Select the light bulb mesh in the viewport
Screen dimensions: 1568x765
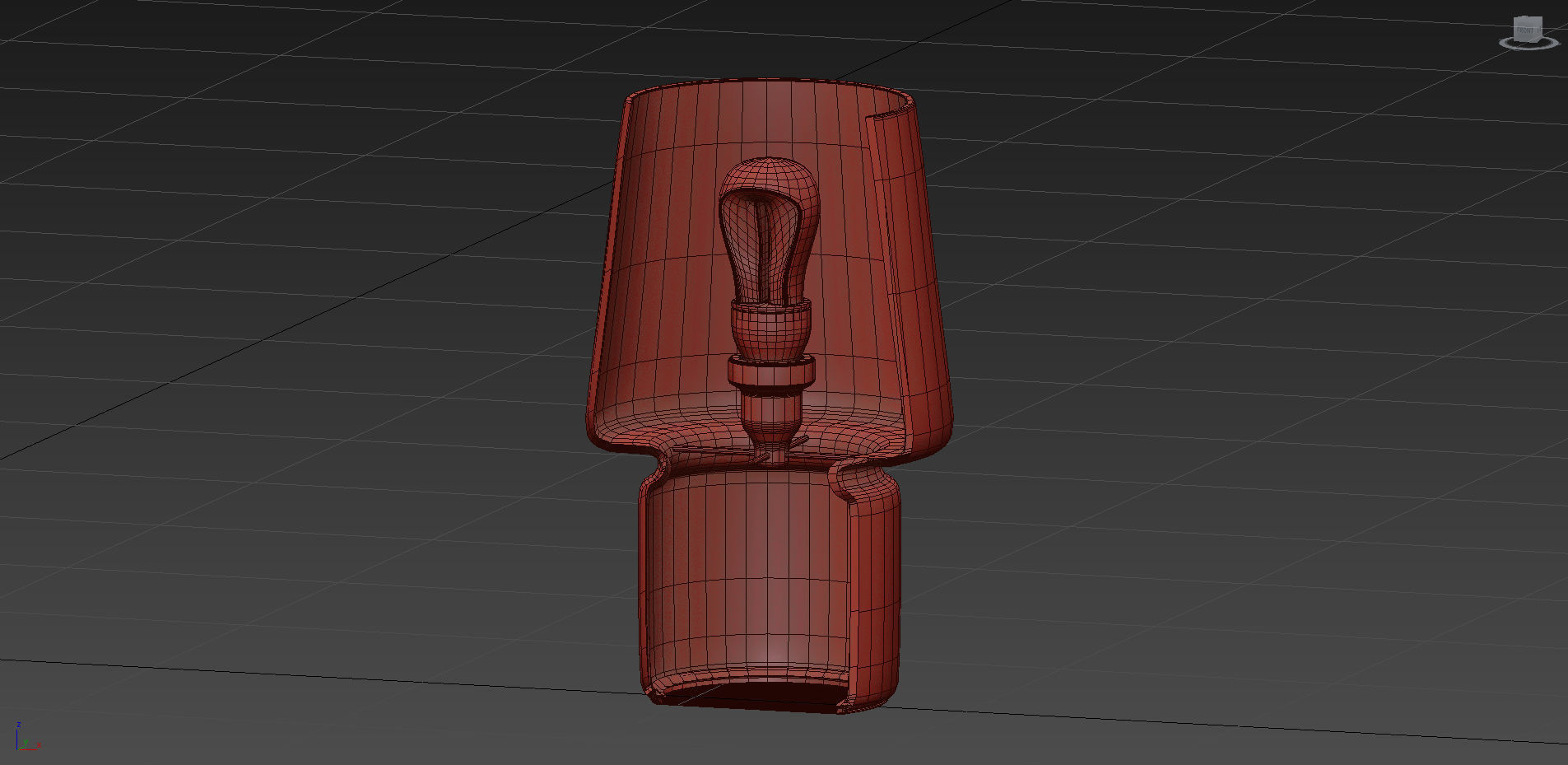[770, 231]
